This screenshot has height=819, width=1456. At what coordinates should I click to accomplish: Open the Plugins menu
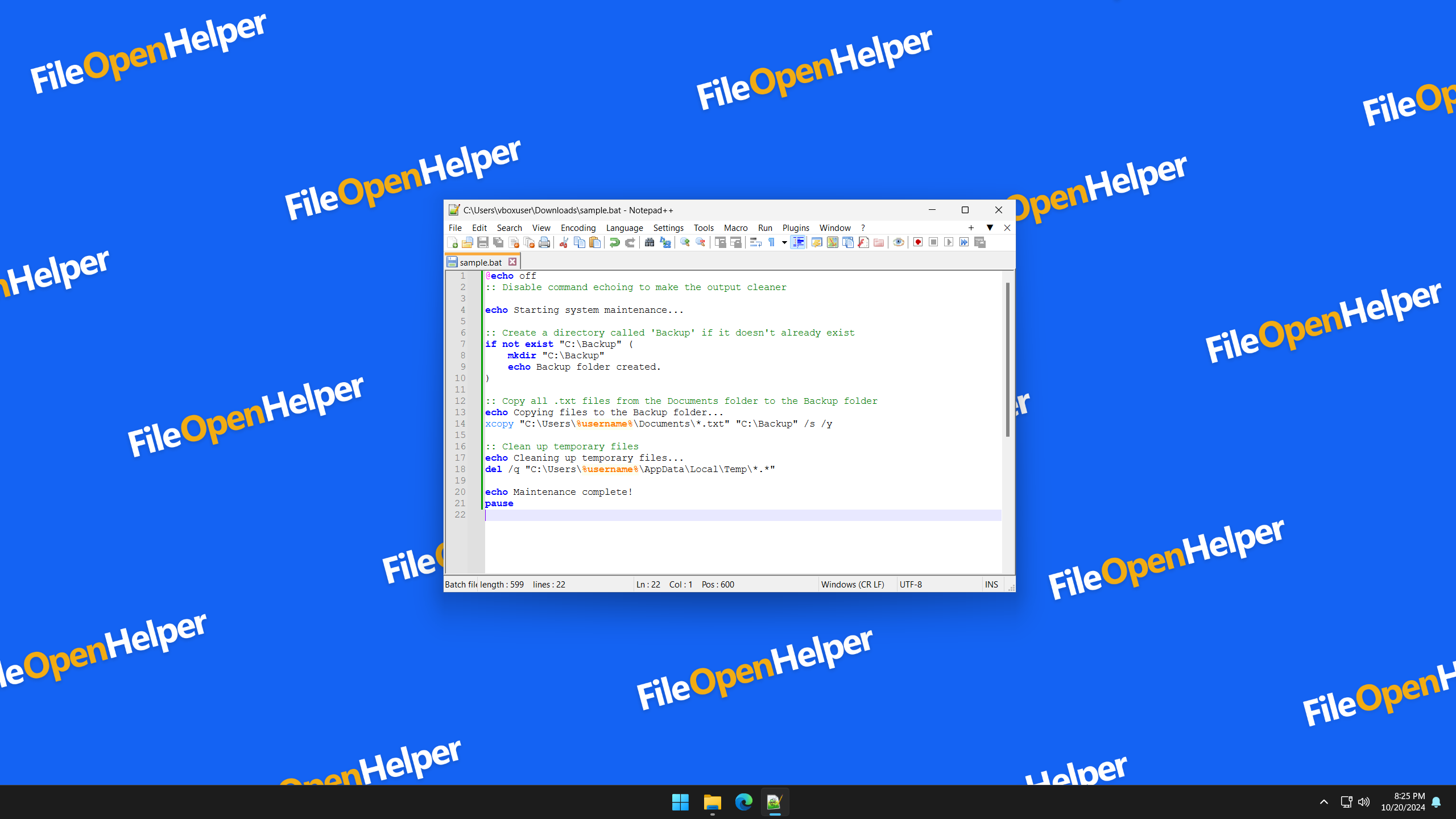(x=795, y=227)
